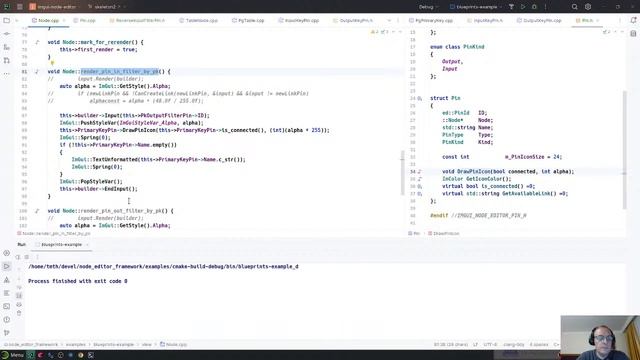This screenshot has height=360, width=640.
Task: Open the Debug build profile dropdown
Action: tap(428, 7)
